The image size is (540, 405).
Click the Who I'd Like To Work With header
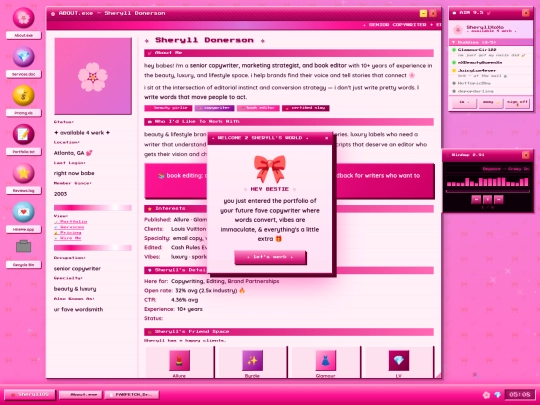[289, 122]
